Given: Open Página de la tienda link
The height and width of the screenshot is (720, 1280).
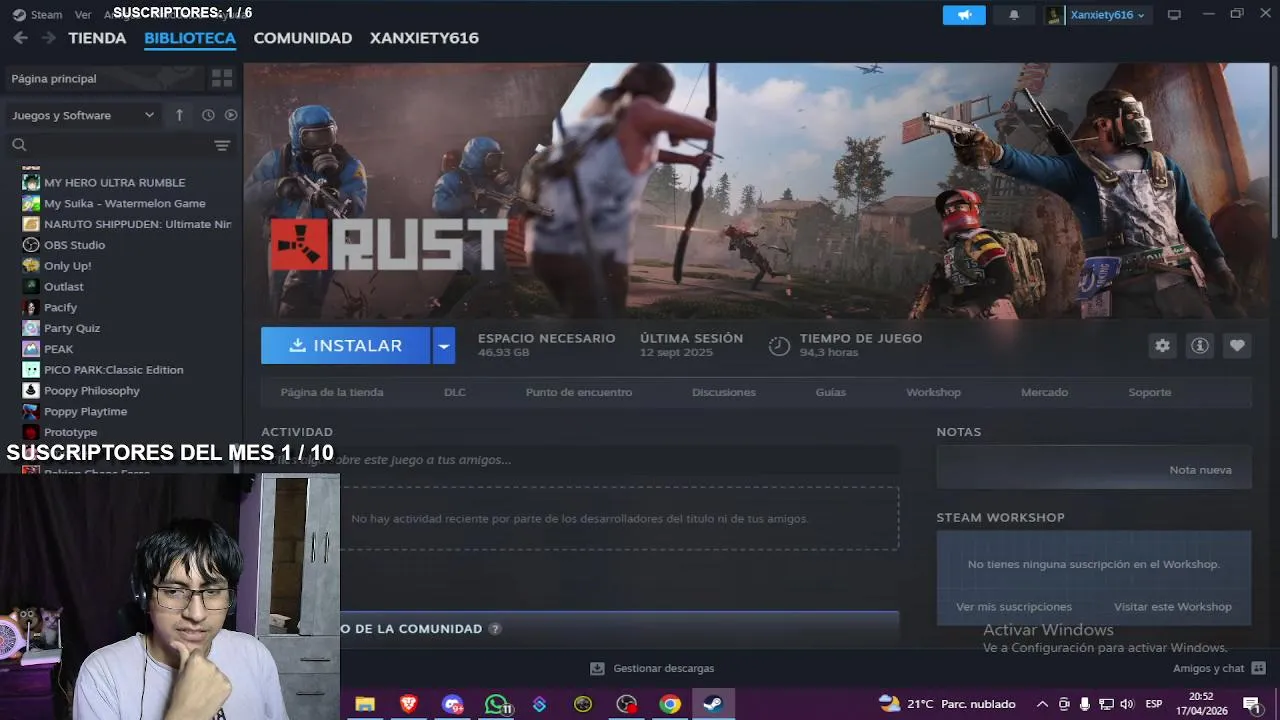Looking at the screenshot, I should [x=332, y=392].
